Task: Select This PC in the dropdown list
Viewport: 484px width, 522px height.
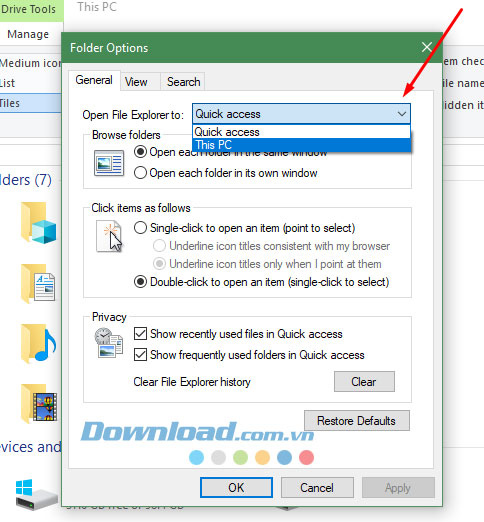Action: [x=302, y=145]
